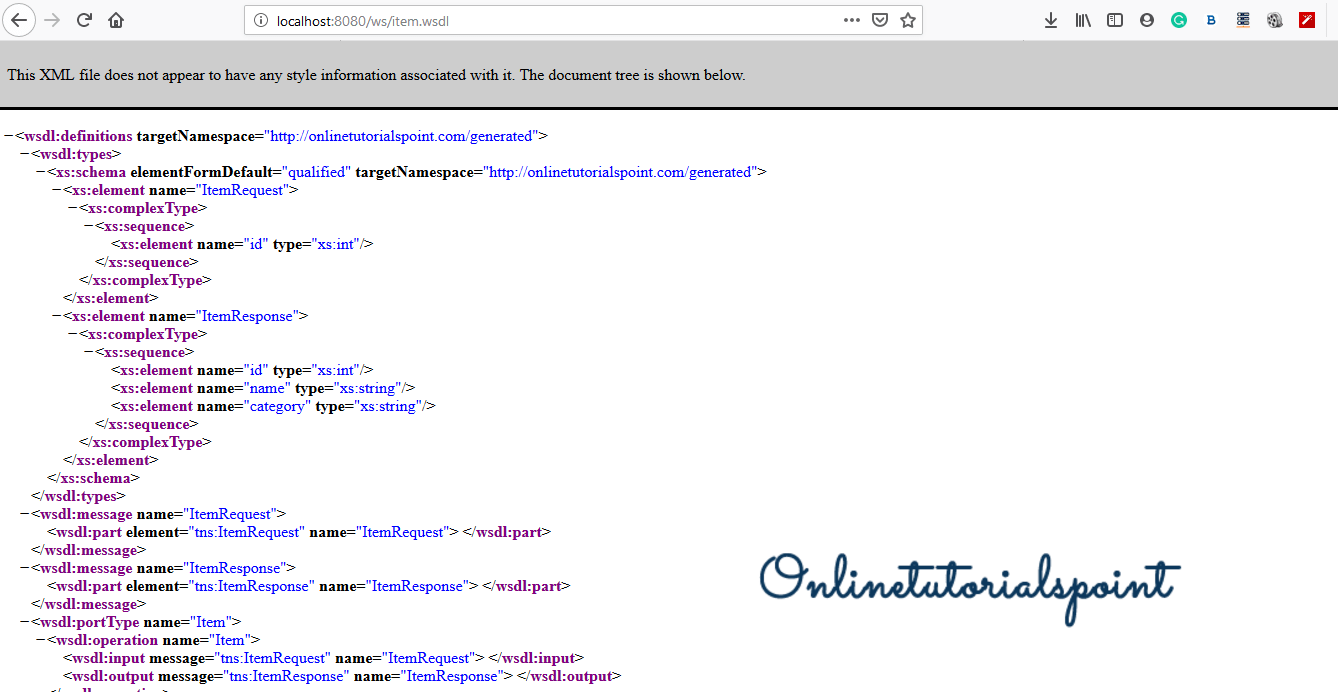Collapse the wsdl:operation Item node
The width and height of the screenshot is (1338, 692).
click(41, 640)
